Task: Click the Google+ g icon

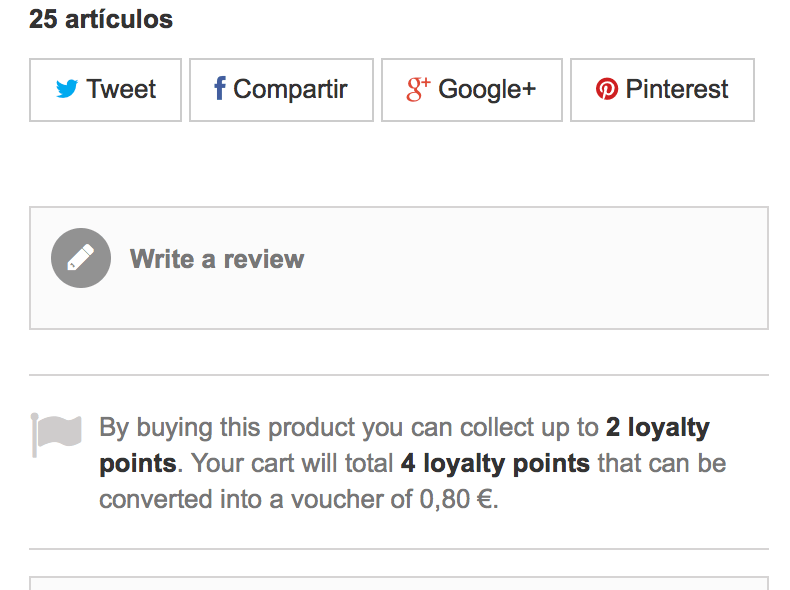Action: [x=418, y=89]
